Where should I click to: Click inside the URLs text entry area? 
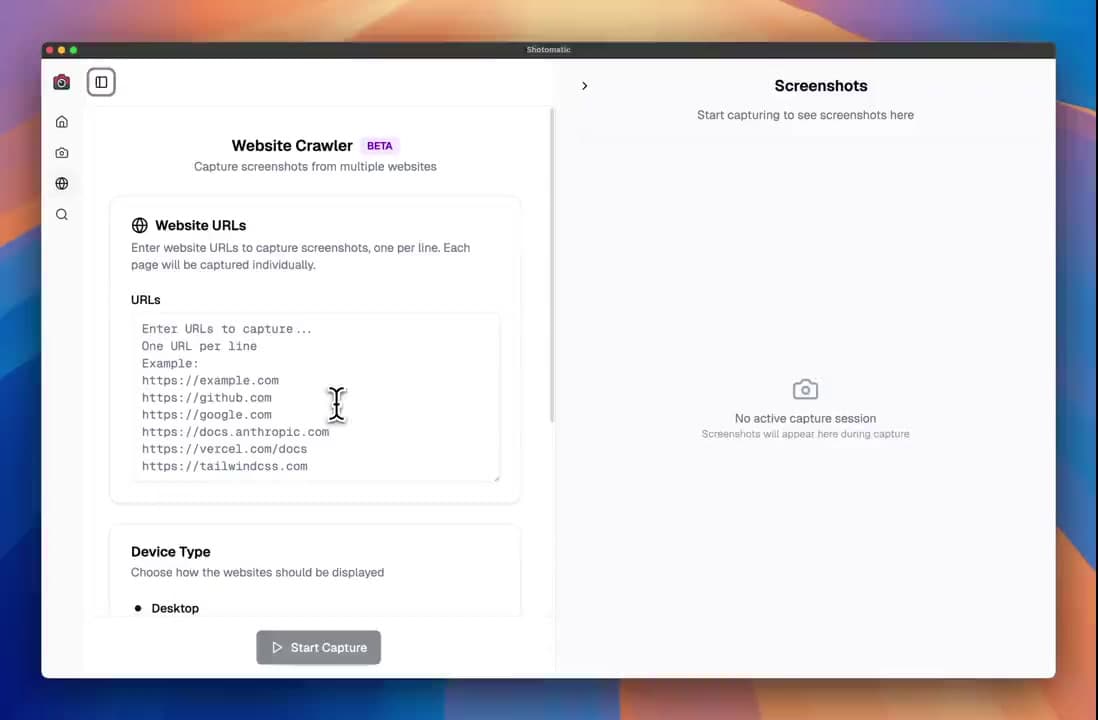[315, 397]
